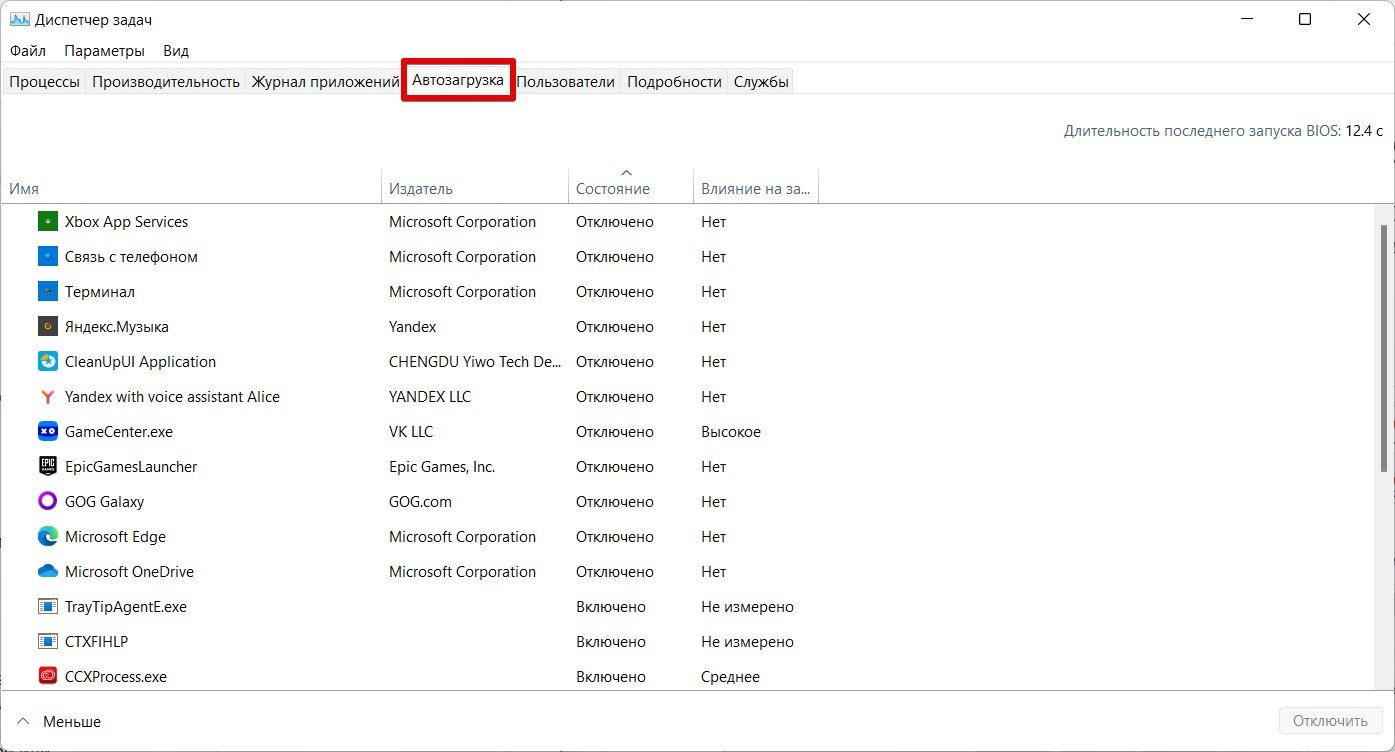Click the Microsoft OneDrive cloud icon
Screen dimensions: 1395x752
(48, 572)
